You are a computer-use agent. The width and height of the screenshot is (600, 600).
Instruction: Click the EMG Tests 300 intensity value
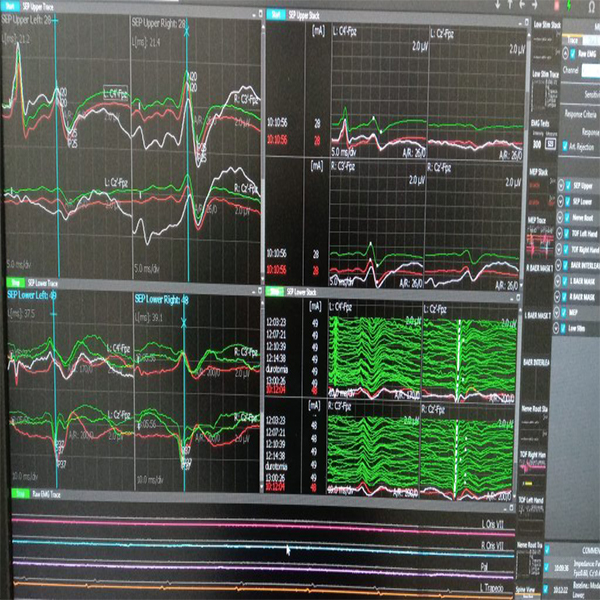[537, 145]
